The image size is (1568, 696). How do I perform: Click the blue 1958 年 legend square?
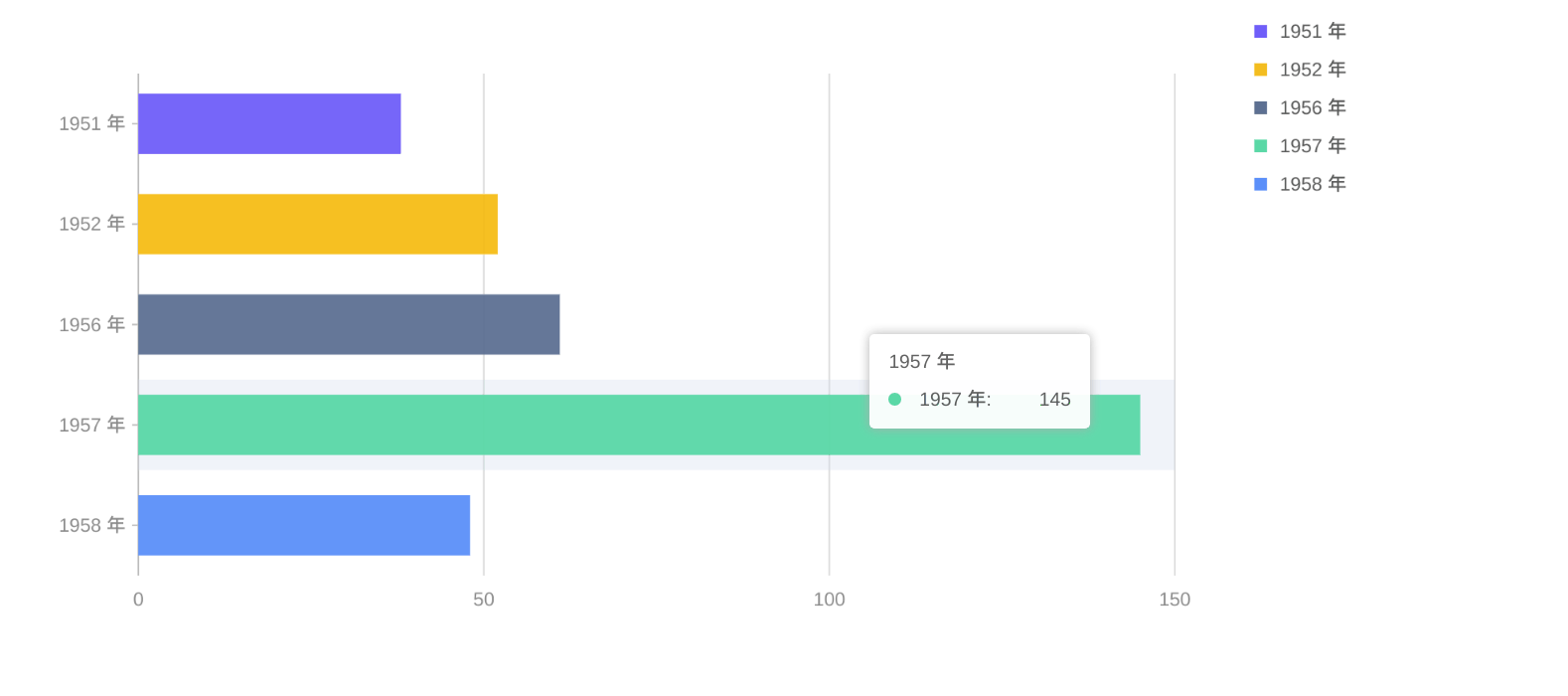[1260, 184]
